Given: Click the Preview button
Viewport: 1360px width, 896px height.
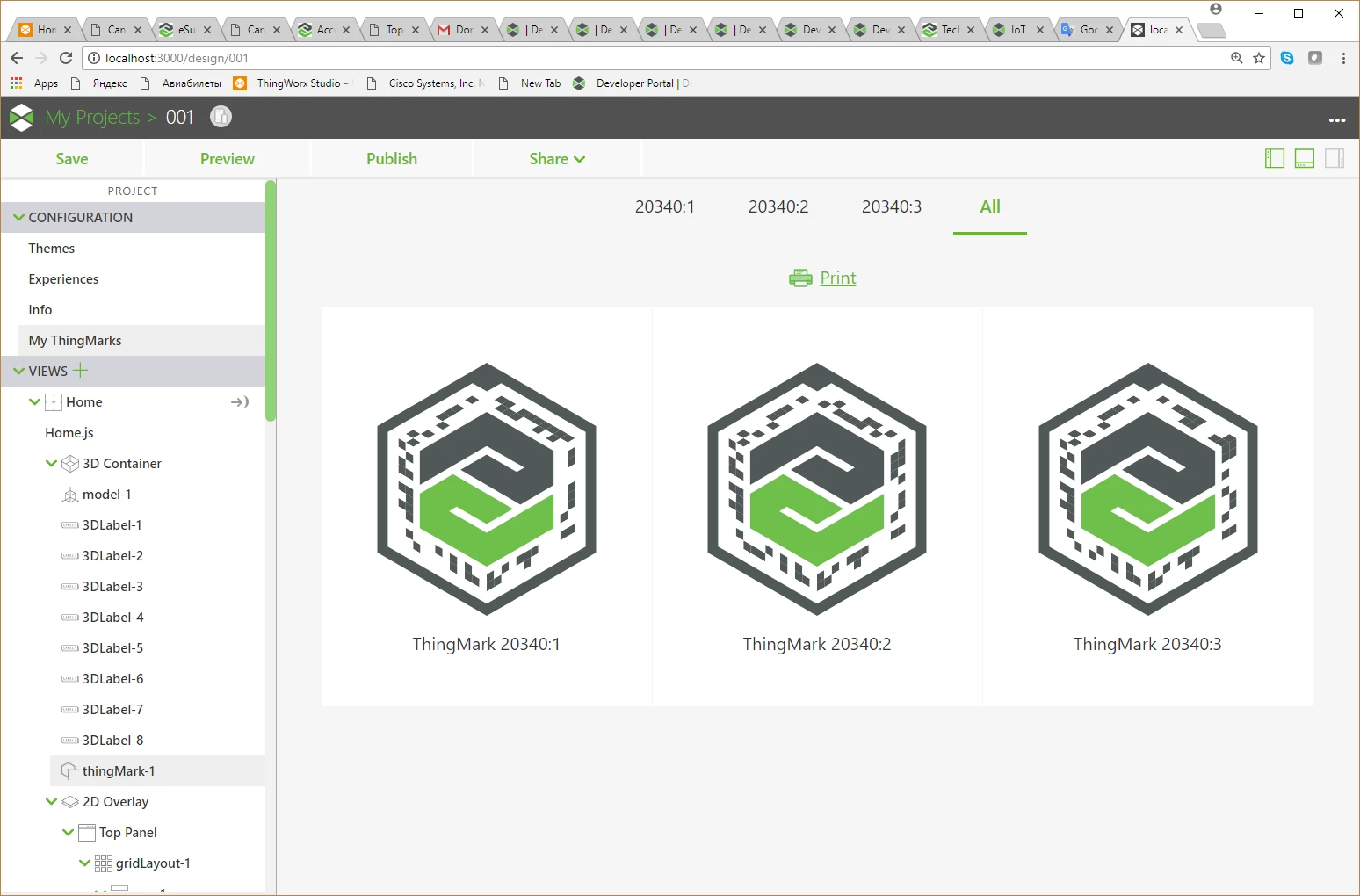Looking at the screenshot, I should pos(228,159).
